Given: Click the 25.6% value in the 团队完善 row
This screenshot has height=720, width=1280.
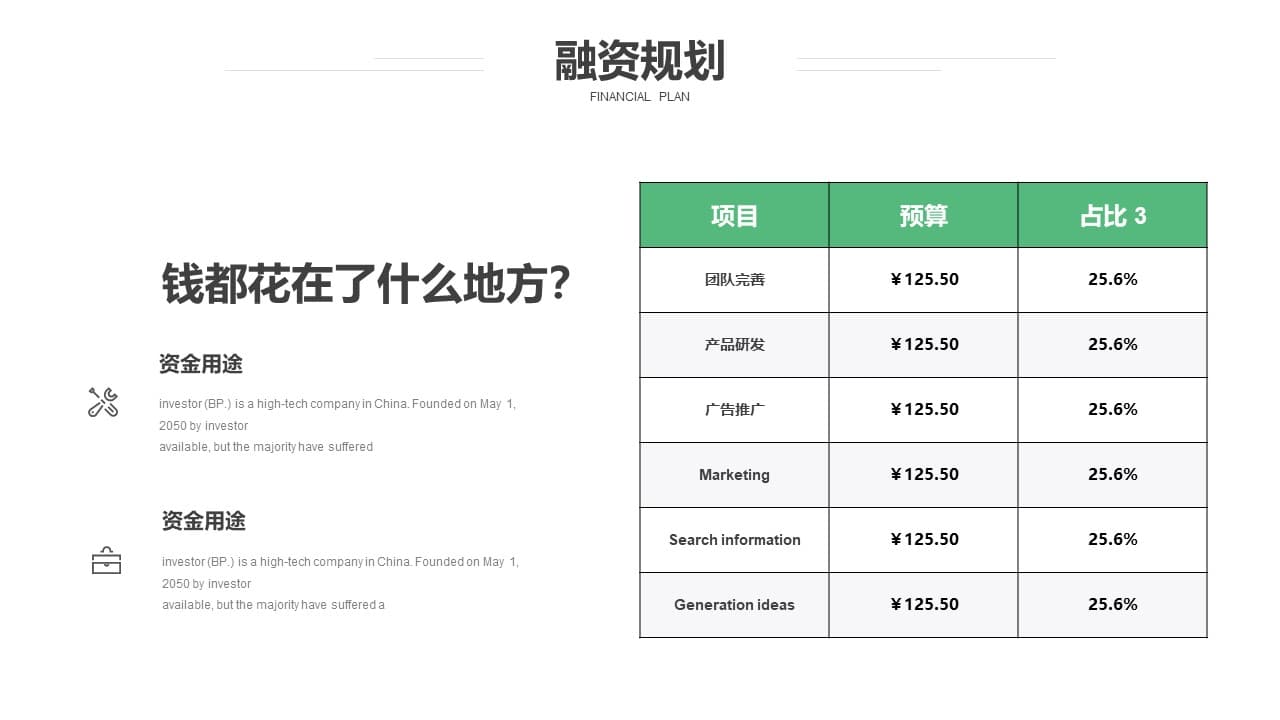Looking at the screenshot, I should coord(1113,280).
